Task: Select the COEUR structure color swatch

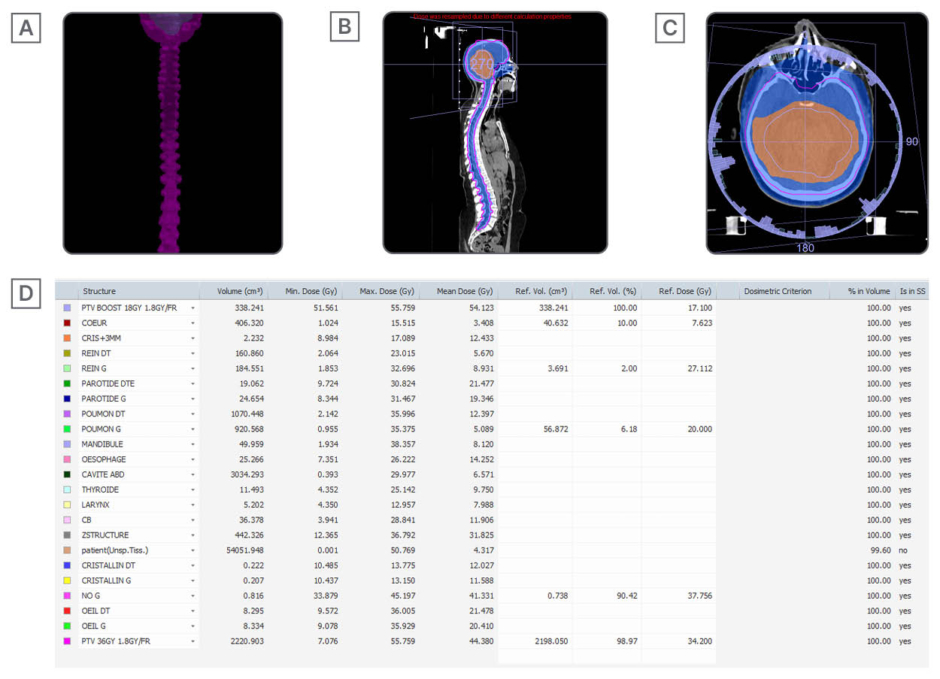Action: (x=67, y=323)
